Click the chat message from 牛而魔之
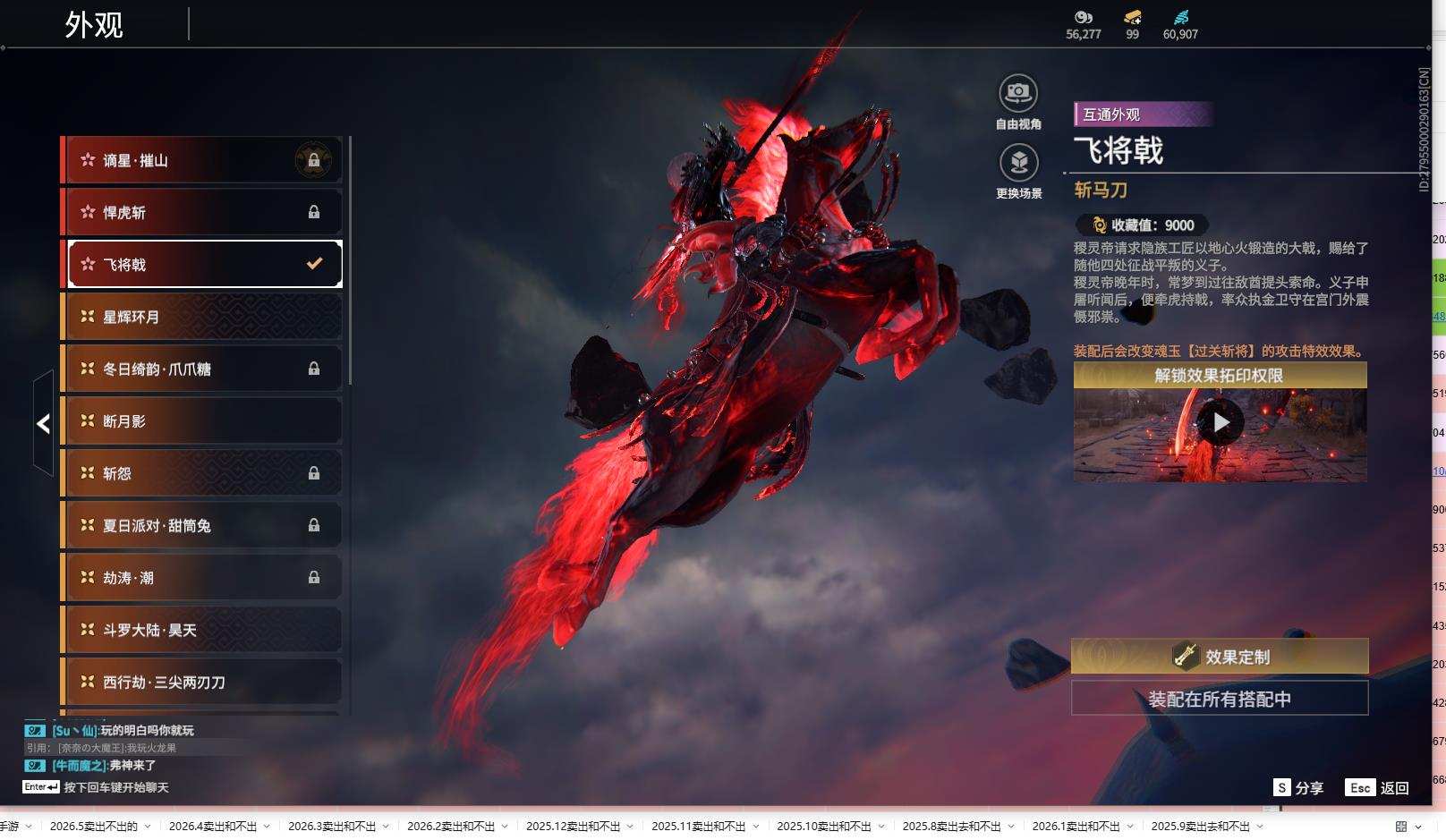1446x840 pixels. point(104,766)
